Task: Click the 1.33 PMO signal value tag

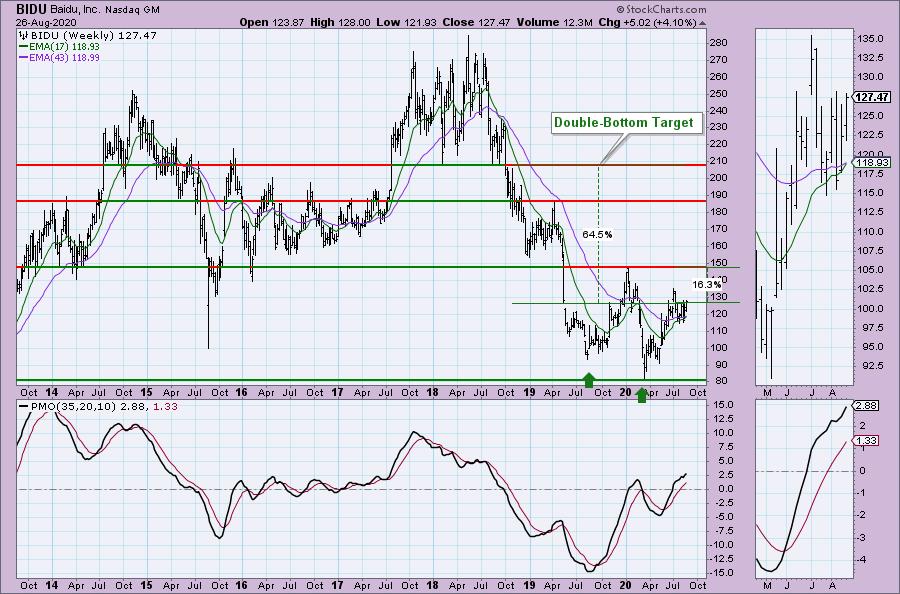Action: tap(866, 440)
